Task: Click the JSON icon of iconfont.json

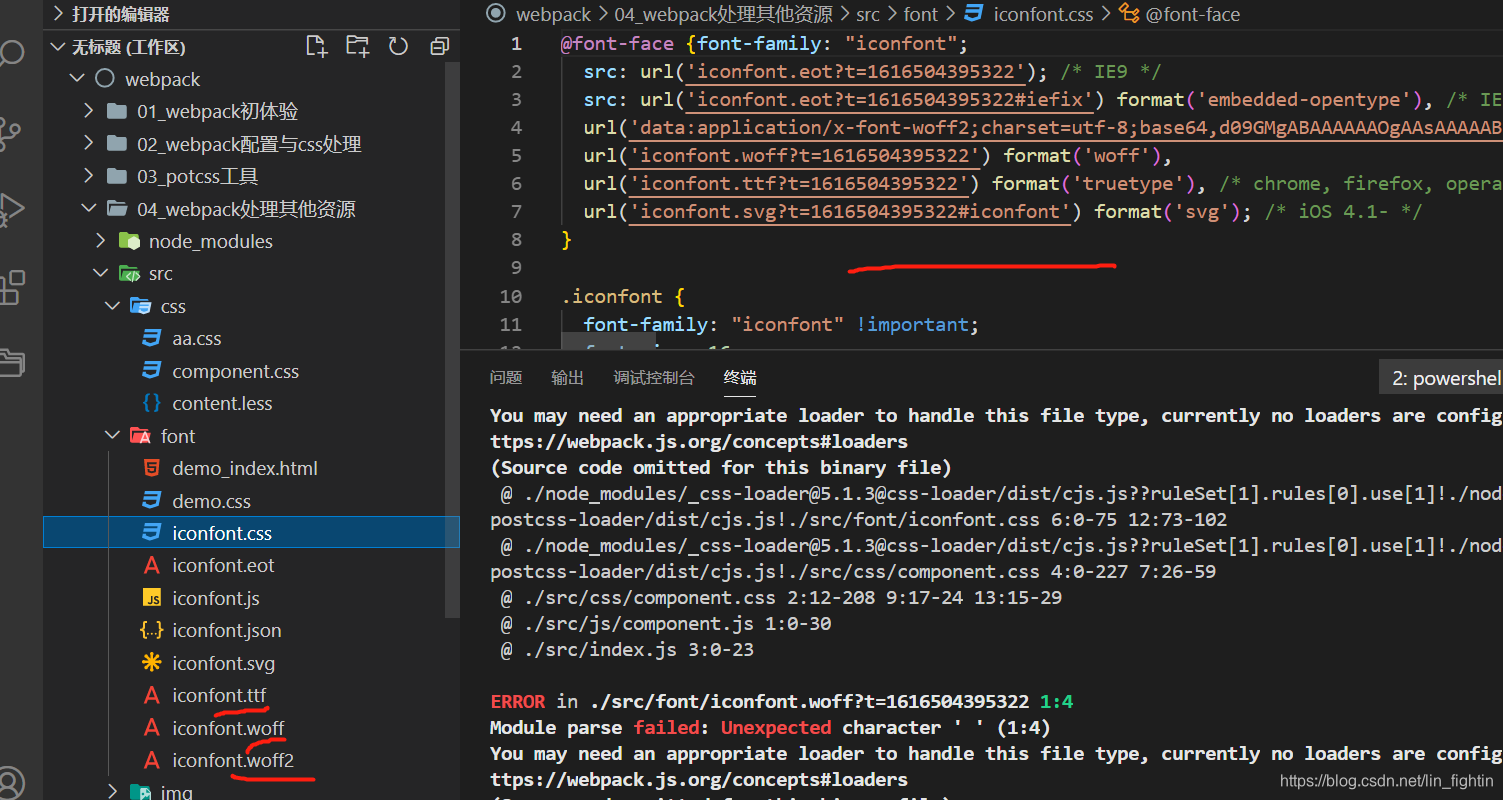Action: point(152,630)
